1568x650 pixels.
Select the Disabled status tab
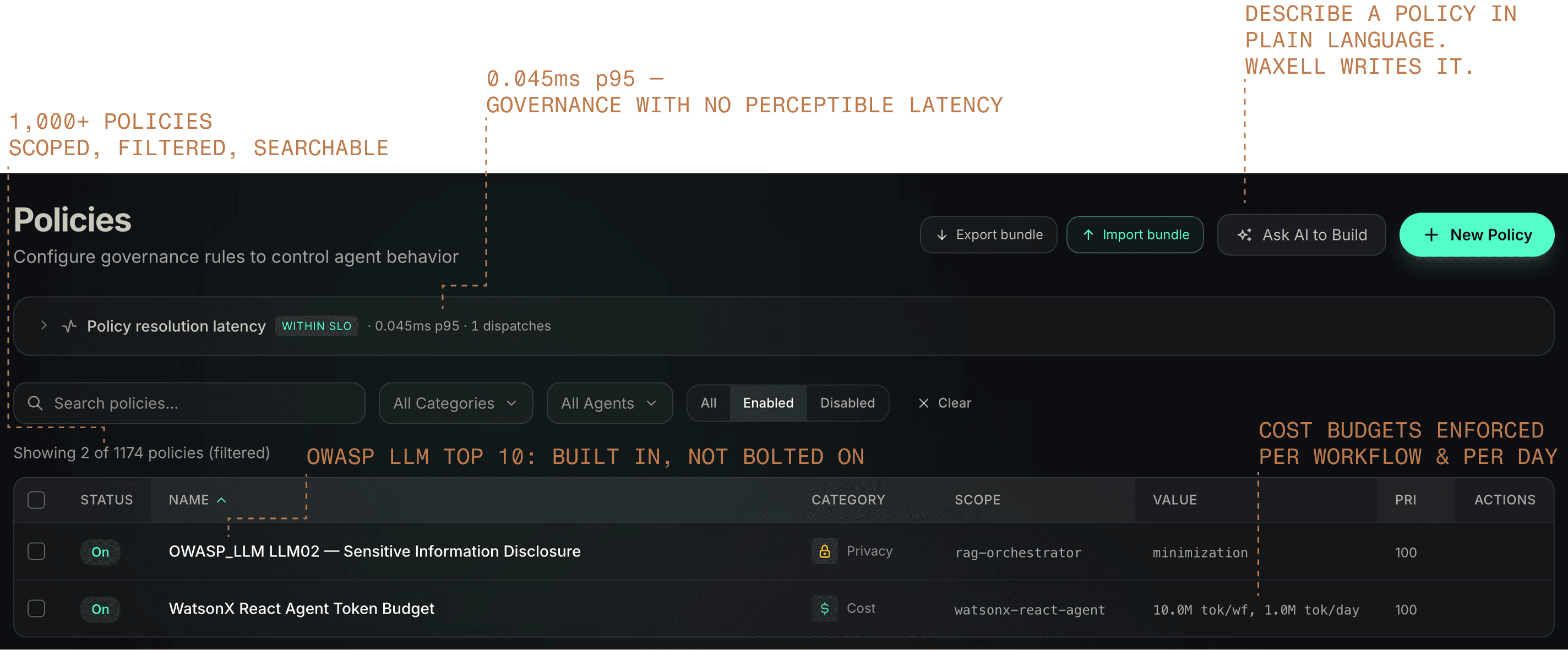coord(847,403)
